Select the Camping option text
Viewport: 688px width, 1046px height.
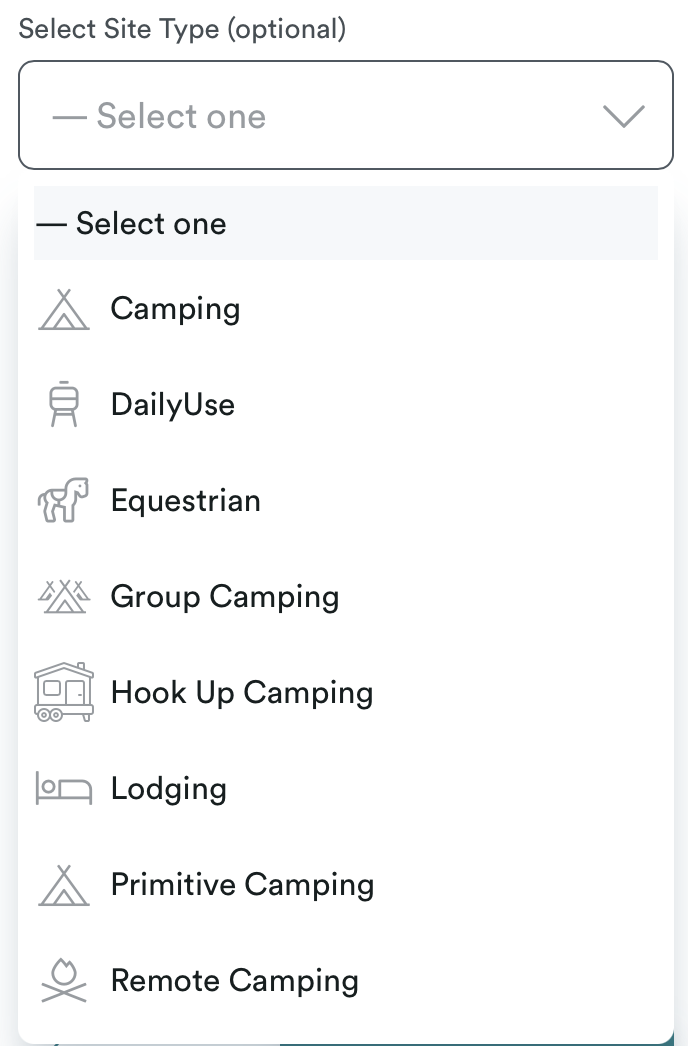pyautogui.click(x=176, y=310)
